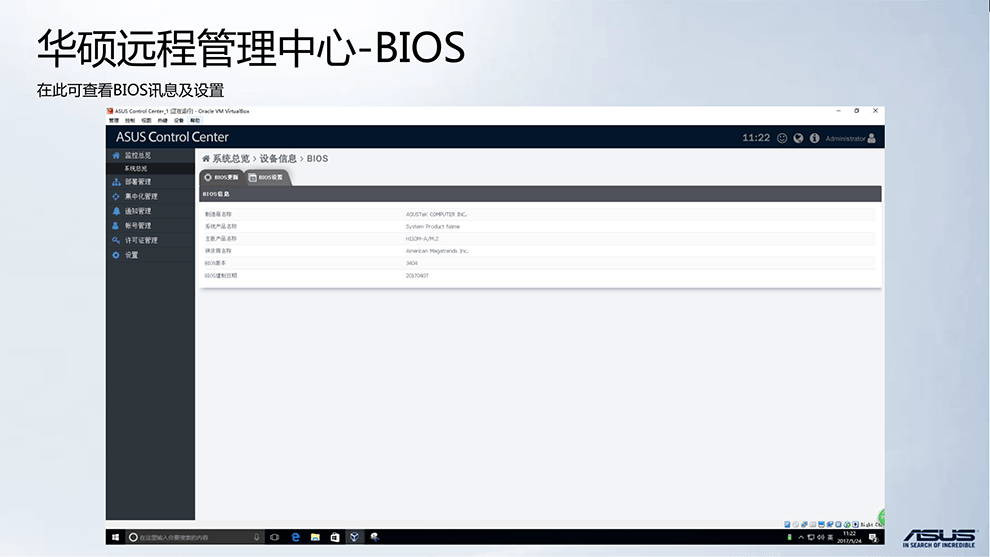990x557 pixels.
Task: Click the ASUS Control Center title
Action: 172,137
